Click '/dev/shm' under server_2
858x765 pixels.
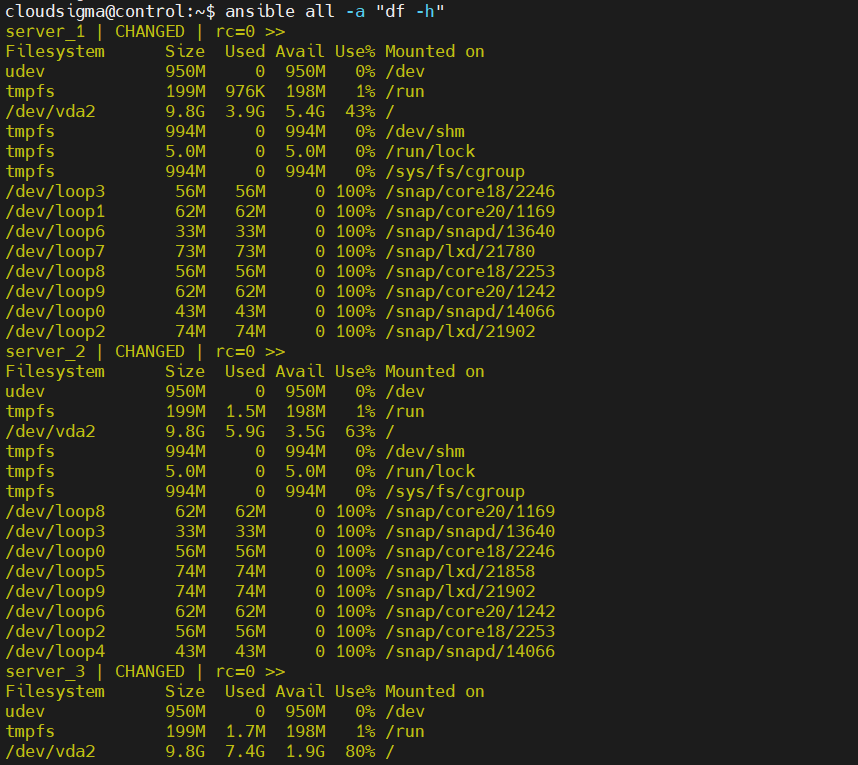pos(425,451)
